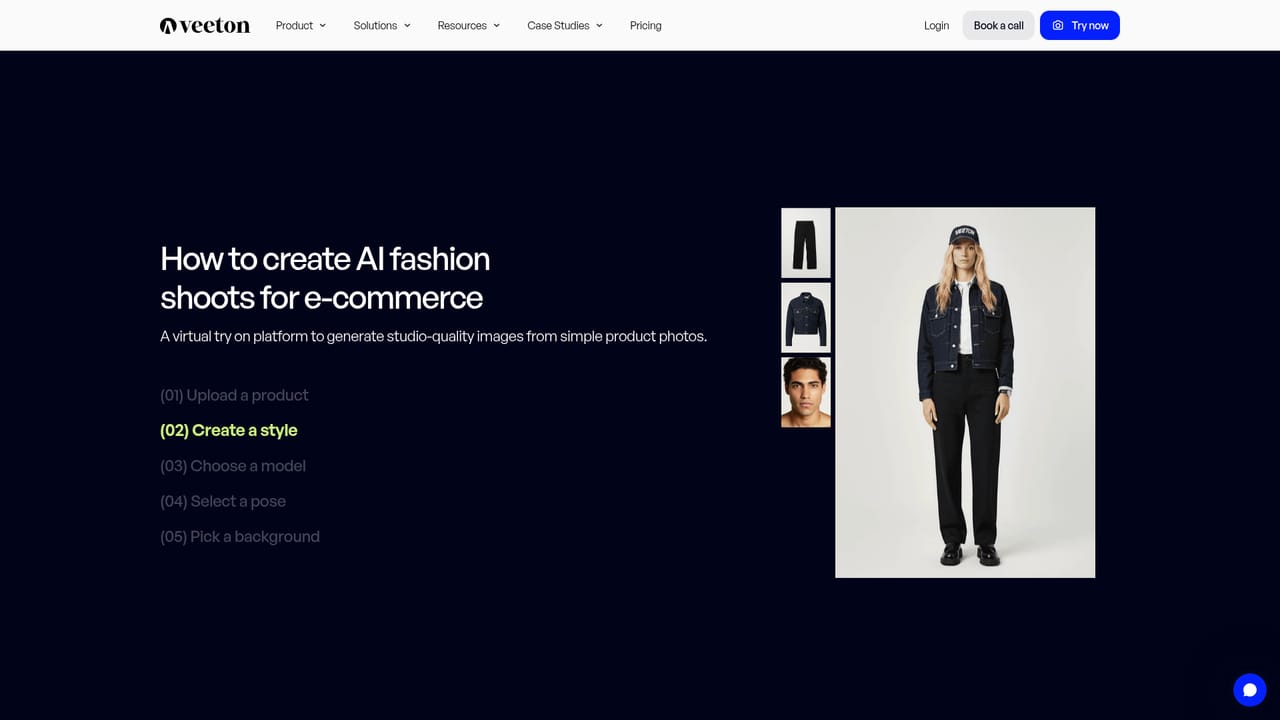
Task: Click the denim jacket thumbnail
Action: pos(806,317)
